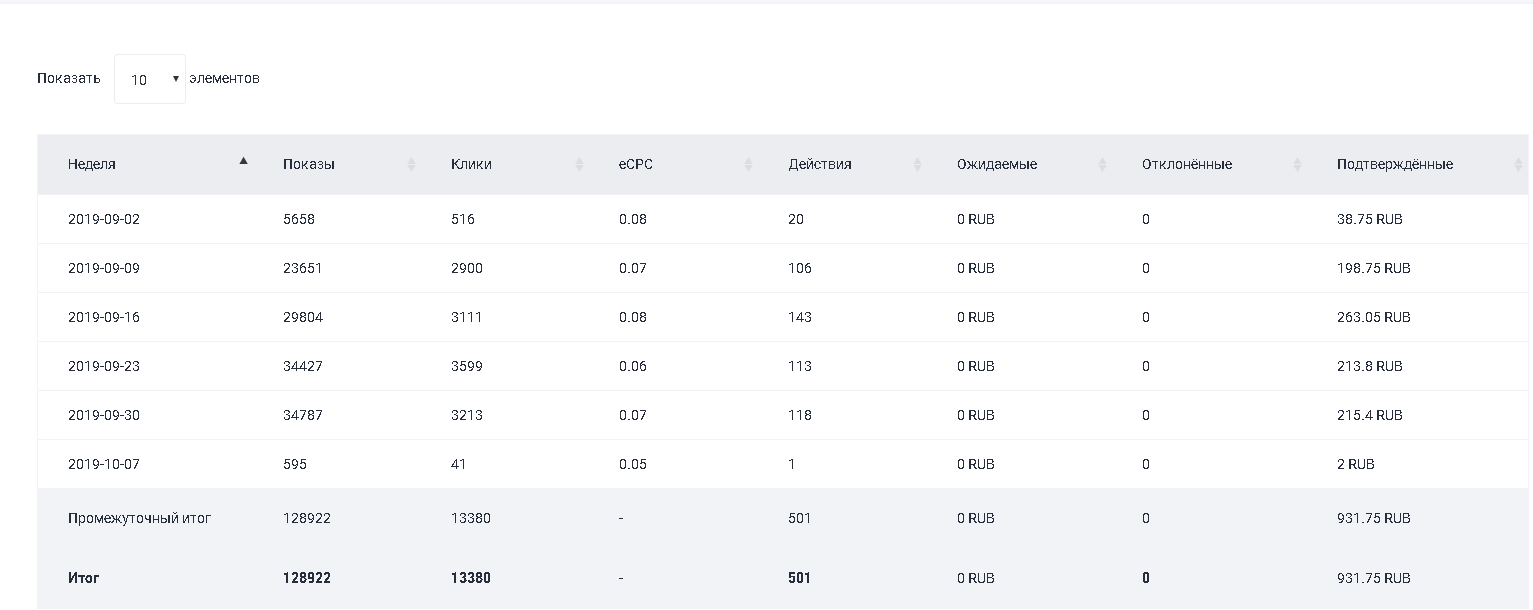Viewport: 1533px width, 610px height.
Task: Click sort icon in Отклонённые column
Action: coord(1298,165)
